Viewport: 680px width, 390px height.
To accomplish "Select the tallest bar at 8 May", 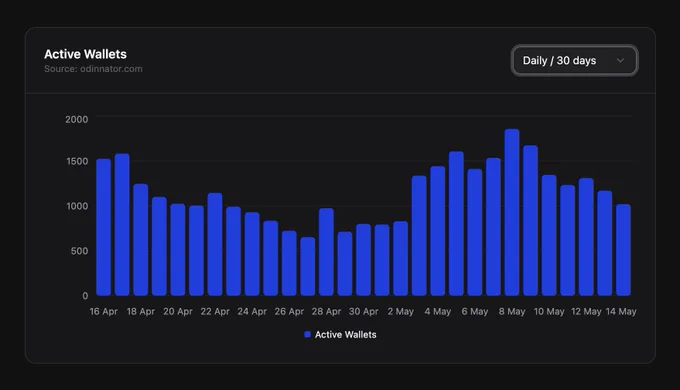I will [512, 212].
